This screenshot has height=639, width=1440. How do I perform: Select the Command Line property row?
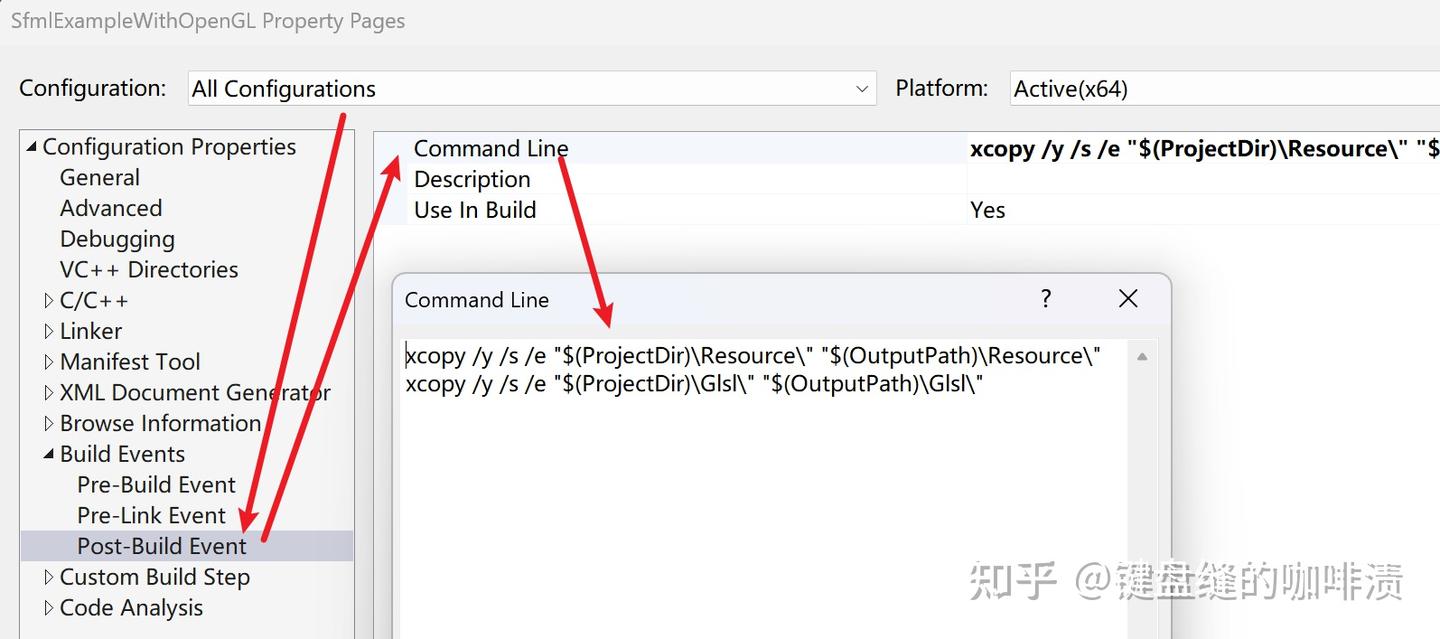point(491,148)
